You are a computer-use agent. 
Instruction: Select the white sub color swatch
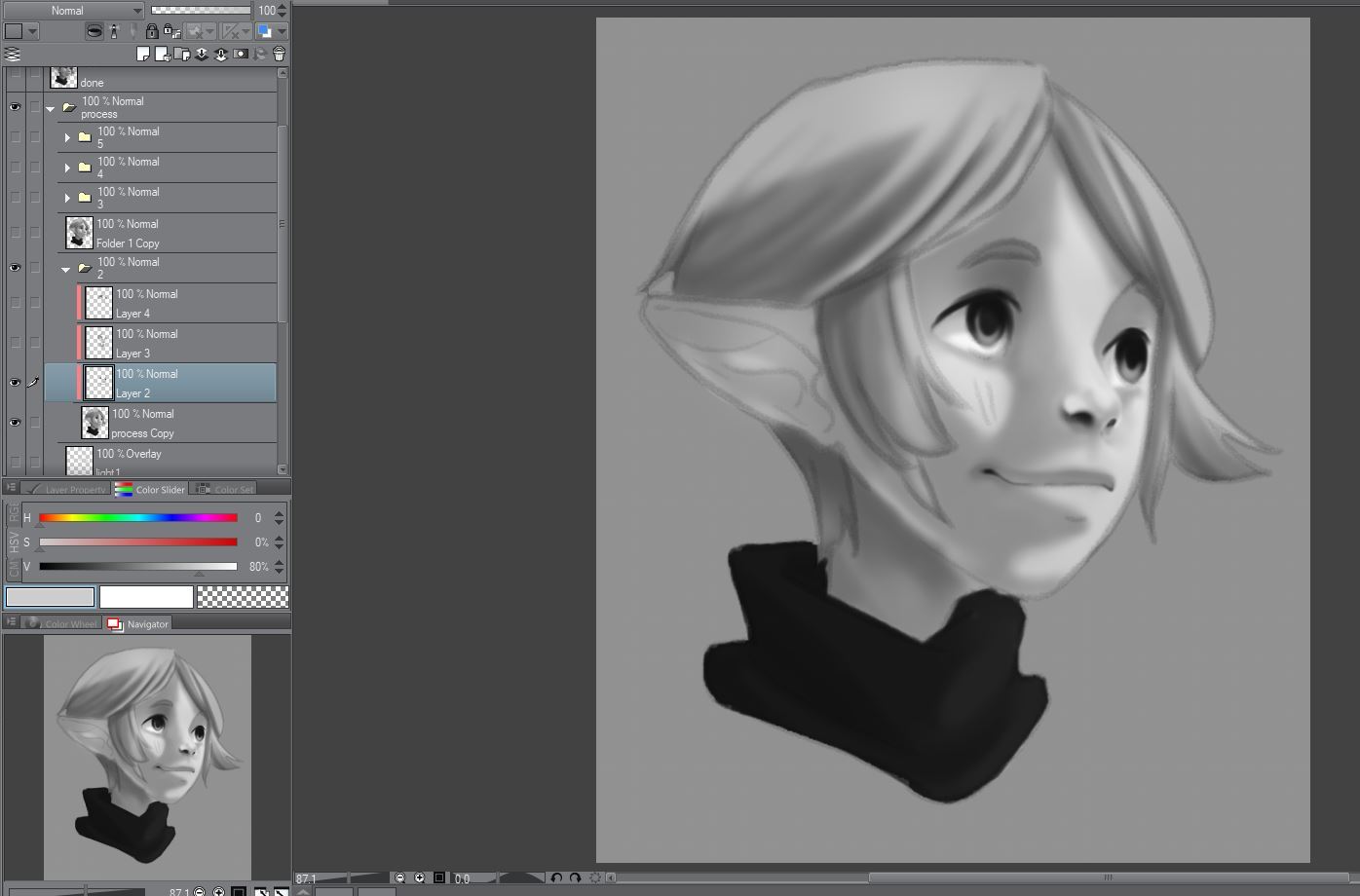click(x=146, y=596)
